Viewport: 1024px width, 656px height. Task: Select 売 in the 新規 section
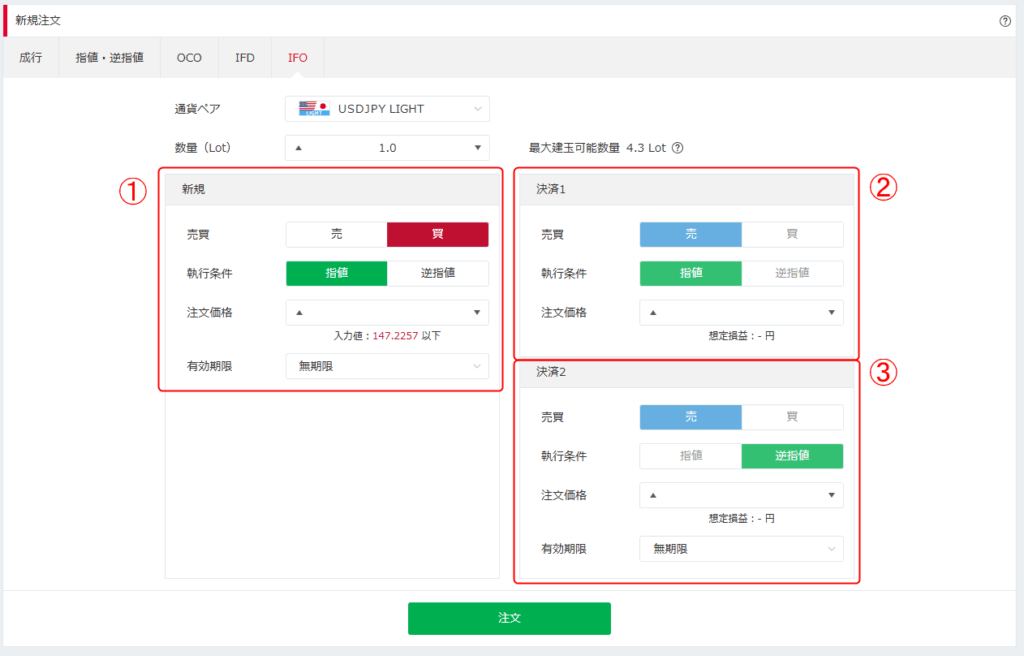pos(336,234)
